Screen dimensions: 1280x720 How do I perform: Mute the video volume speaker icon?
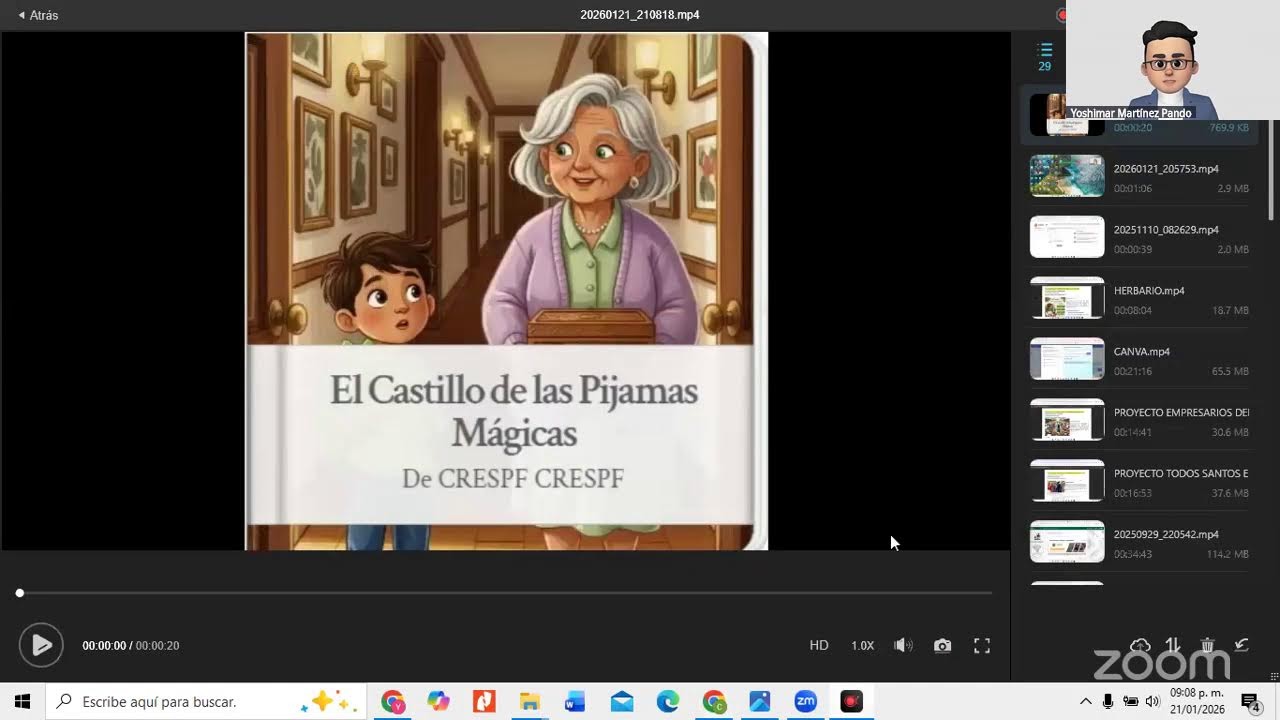[903, 645]
